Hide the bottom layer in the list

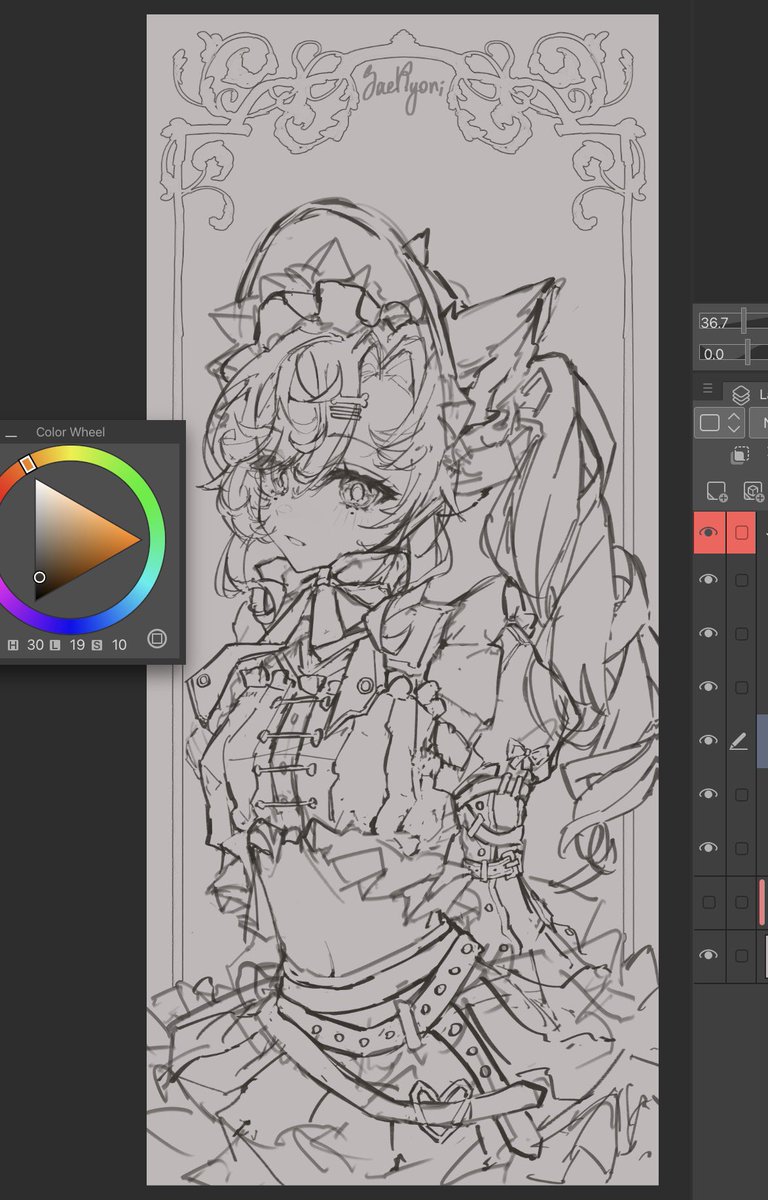coord(709,956)
